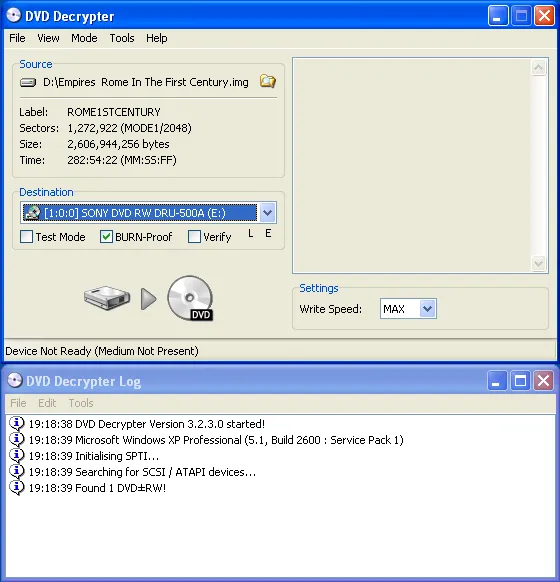Click the L indicator next to Verify
Screen dimensions: 560x582
(251, 233)
